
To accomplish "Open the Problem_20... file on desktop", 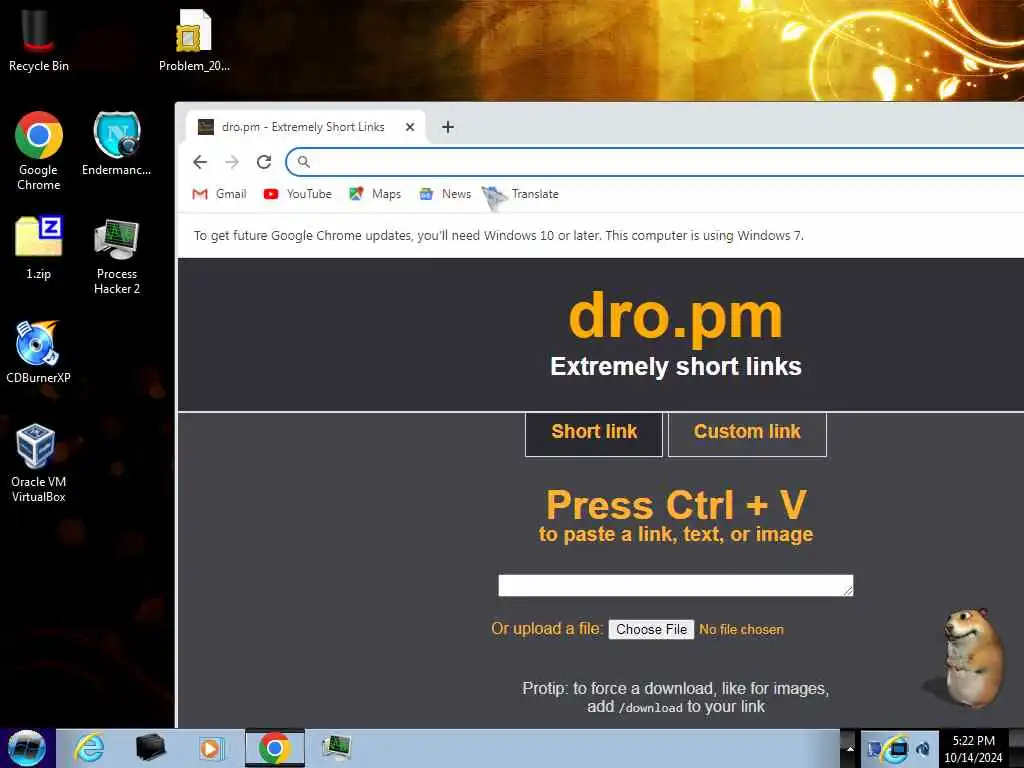I will point(194,39).
